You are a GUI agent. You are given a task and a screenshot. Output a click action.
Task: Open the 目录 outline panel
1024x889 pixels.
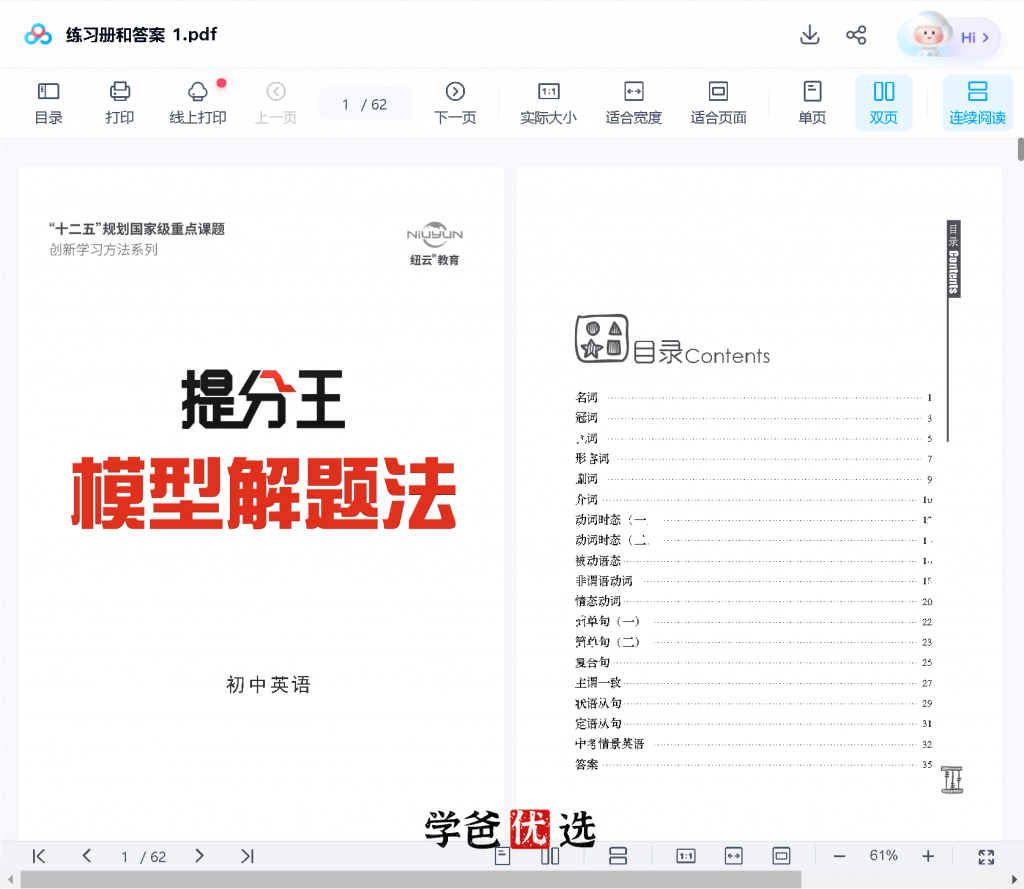pos(48,103)
